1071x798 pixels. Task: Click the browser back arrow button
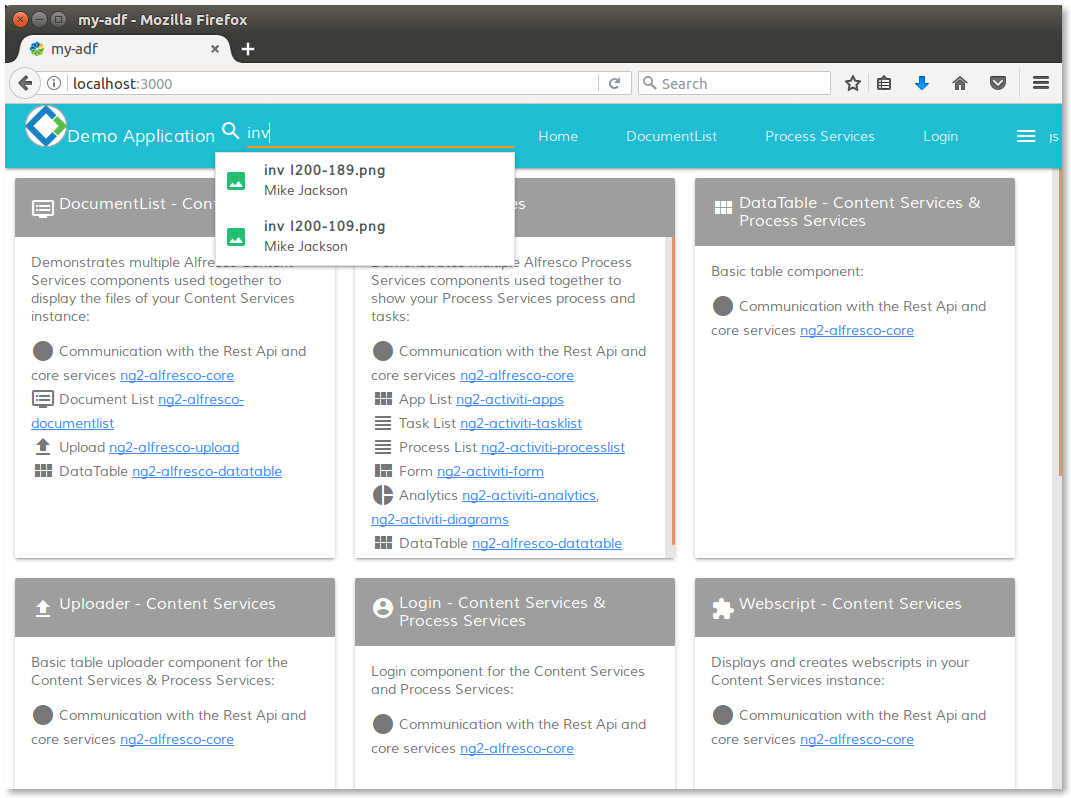pos(25,84)
